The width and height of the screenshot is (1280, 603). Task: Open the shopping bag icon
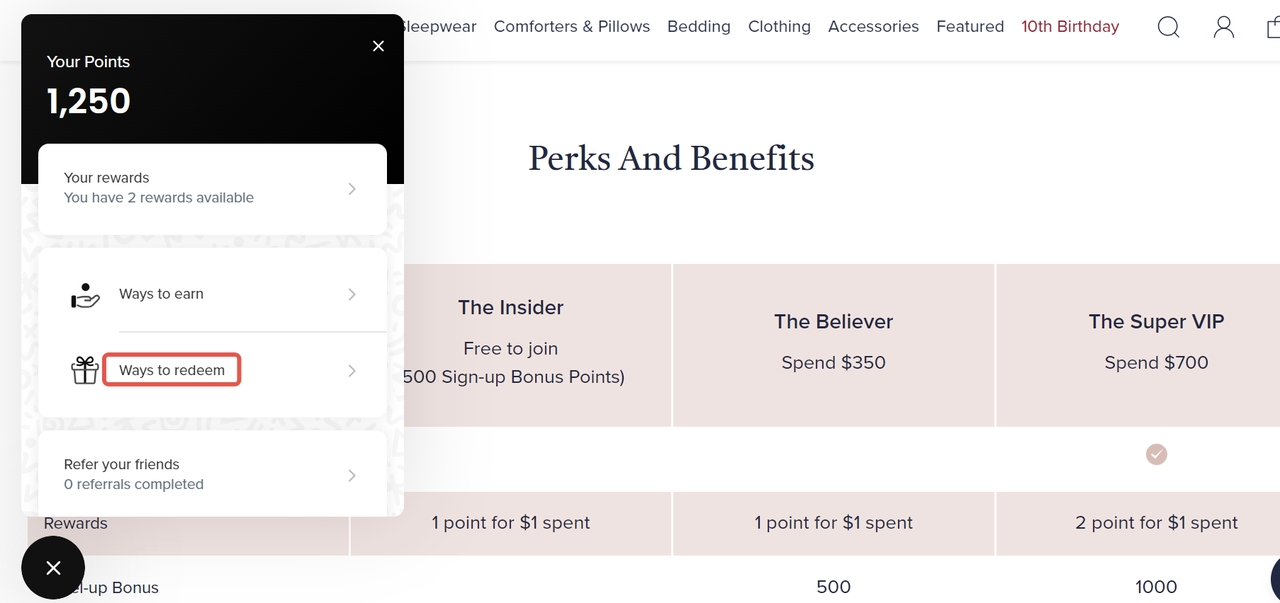1273,27
